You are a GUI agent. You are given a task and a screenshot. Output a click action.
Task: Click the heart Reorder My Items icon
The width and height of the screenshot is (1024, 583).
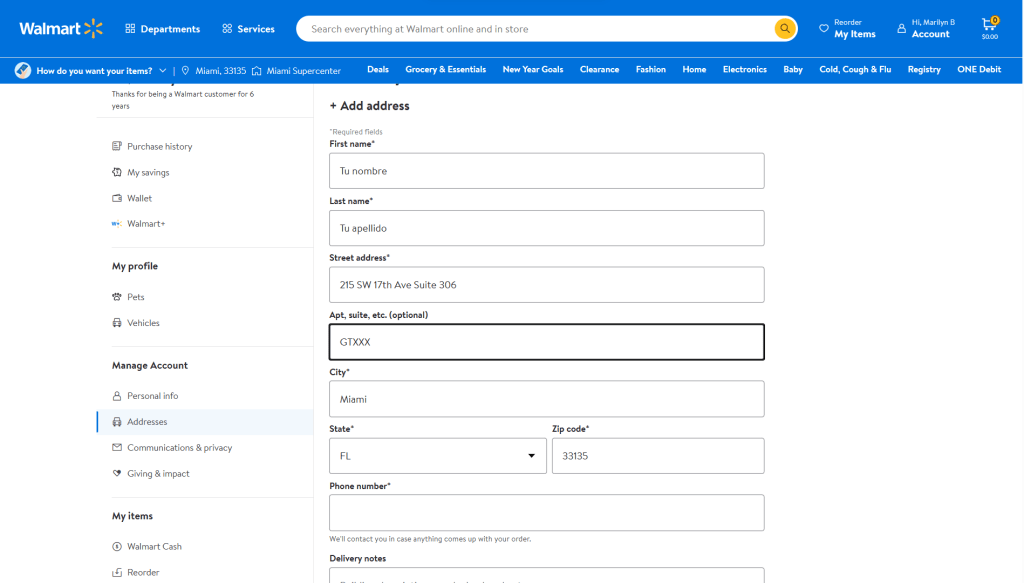coord(824,29)
